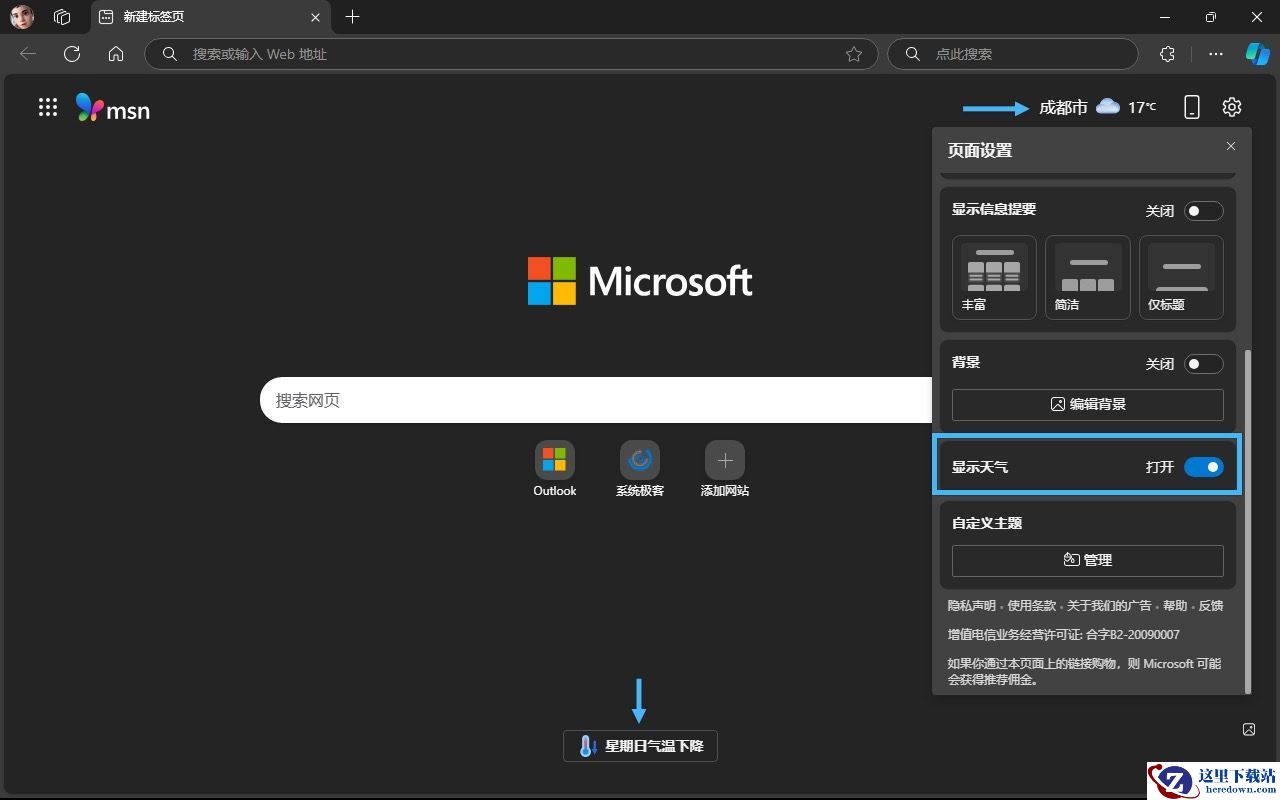Click the 搜索网页 search field
1280x800 pixels.
(596, 400)
